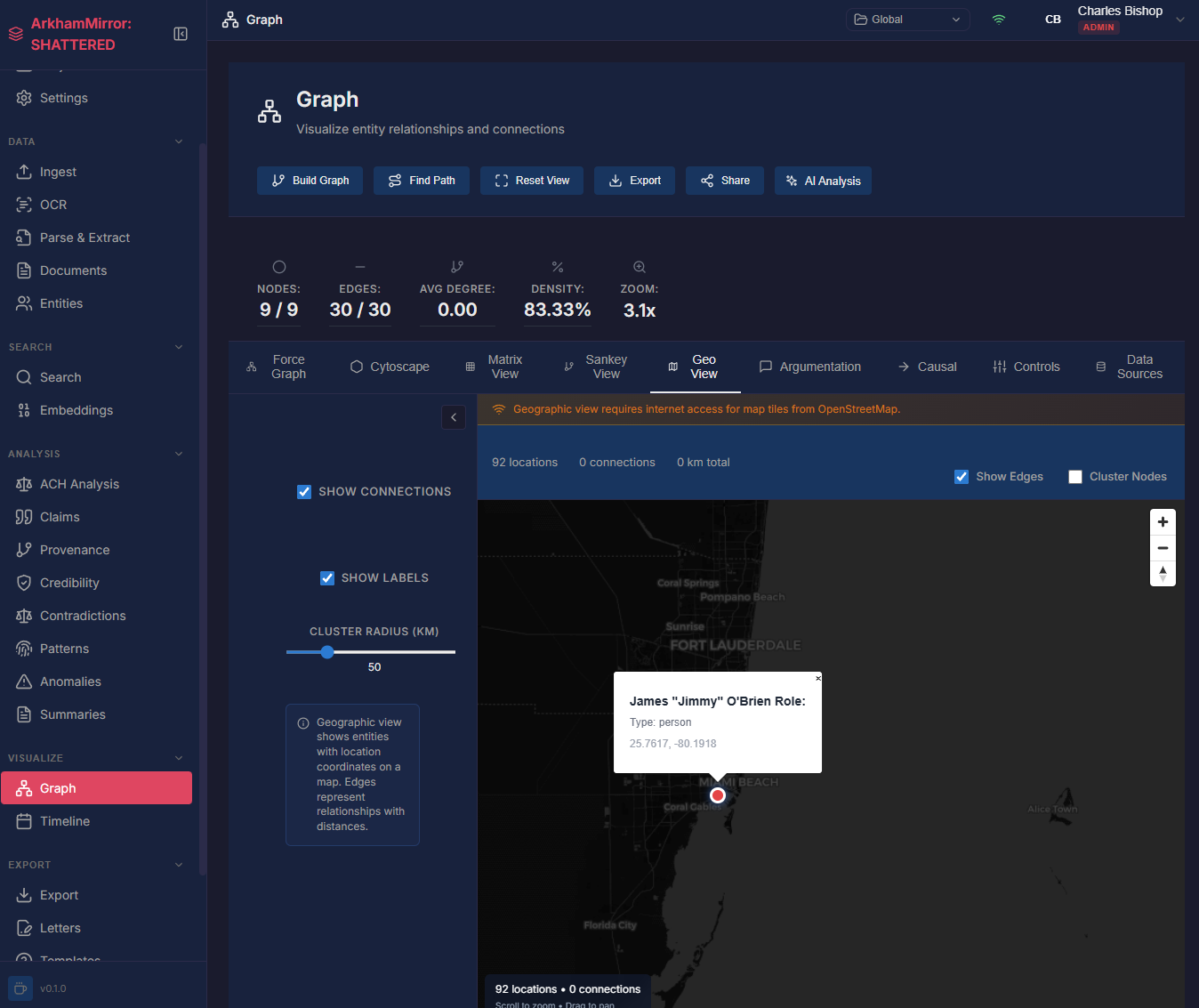Run Find Path on the graph
Image resolution: width=1199 pixels, height=1008 pixels.
point(421,181)
